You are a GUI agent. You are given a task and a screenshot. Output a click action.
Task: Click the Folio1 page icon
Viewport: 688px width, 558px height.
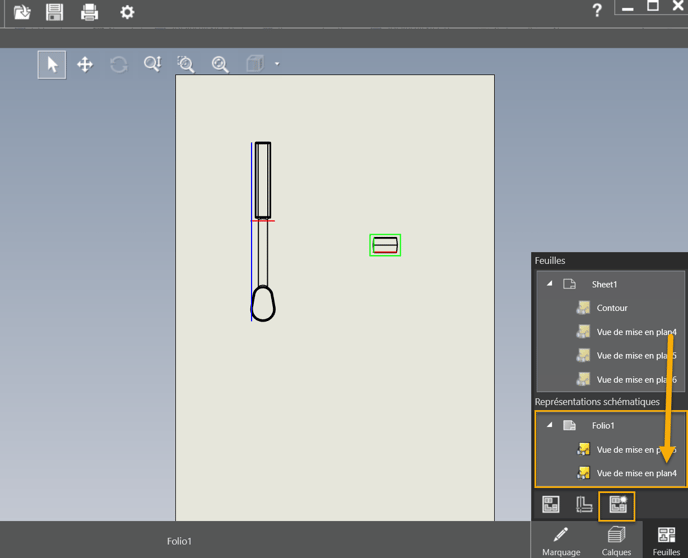tap(570, 425)
